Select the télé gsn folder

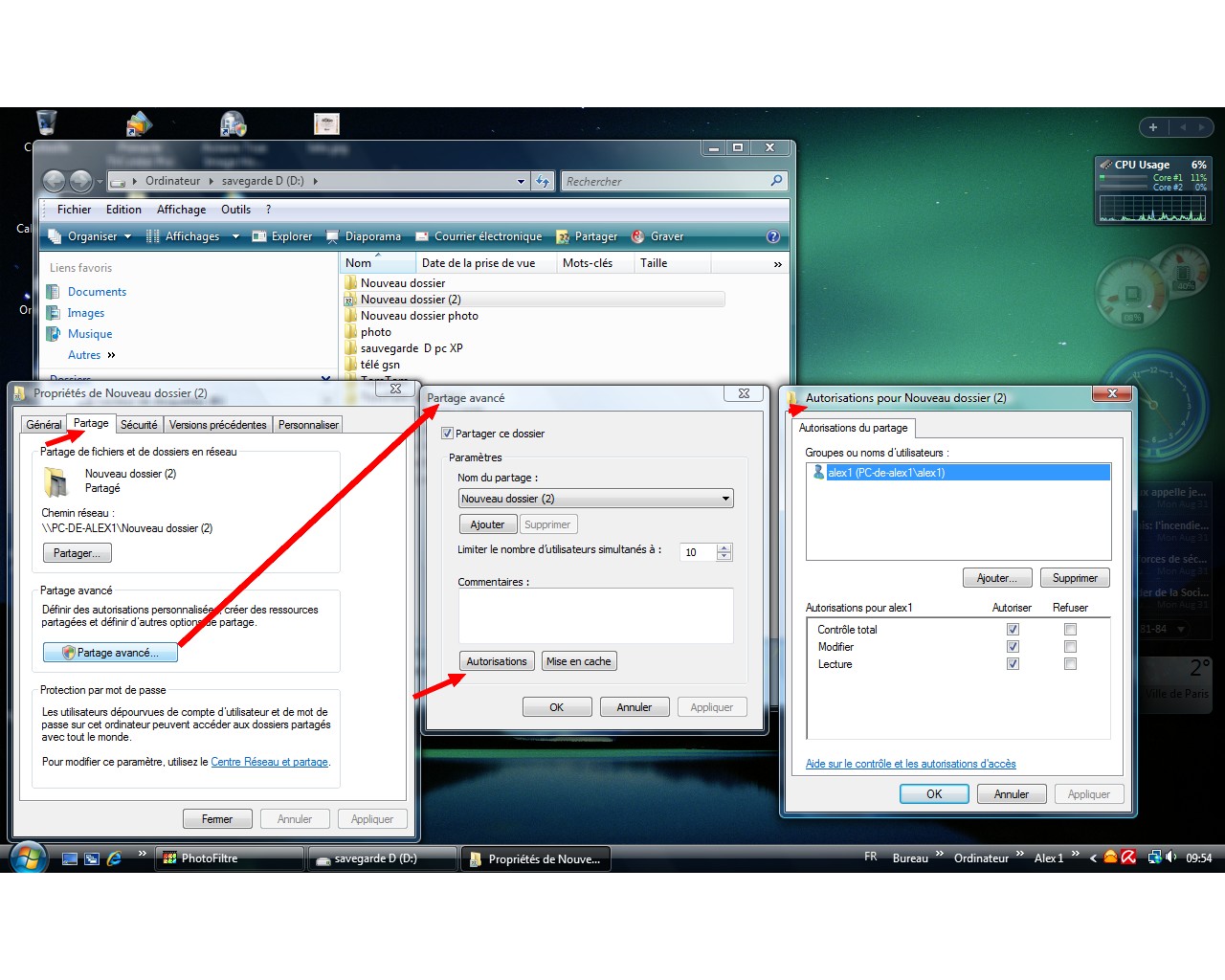pos(380,365)
